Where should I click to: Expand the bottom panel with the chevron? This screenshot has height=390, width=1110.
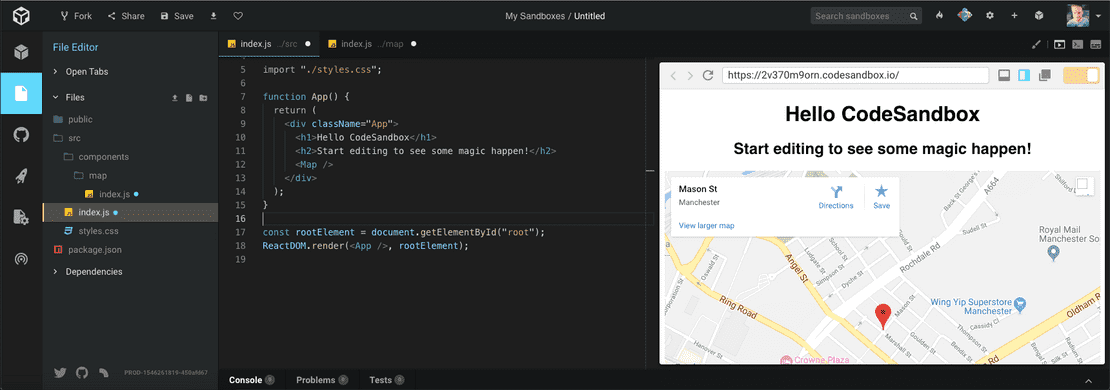(1088, 381)
